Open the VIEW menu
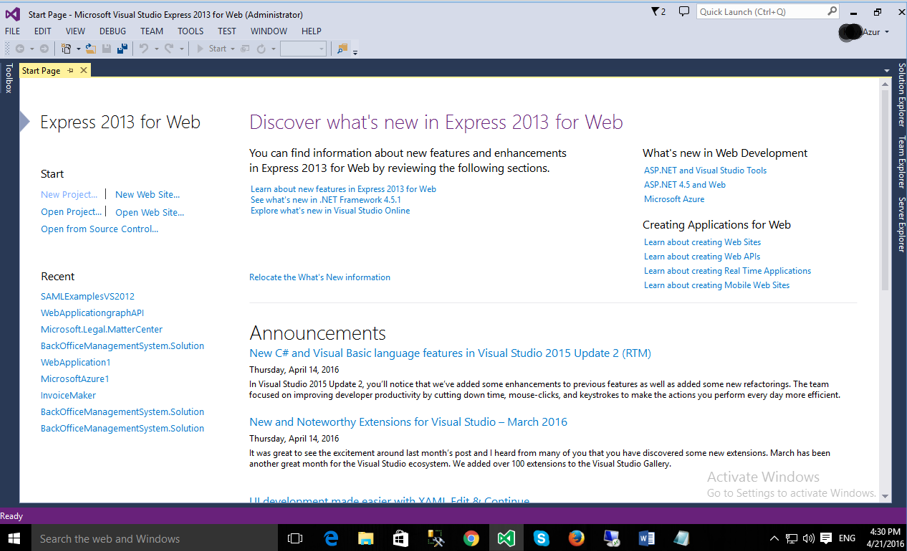The image size is (907, 551). point(75,31)
